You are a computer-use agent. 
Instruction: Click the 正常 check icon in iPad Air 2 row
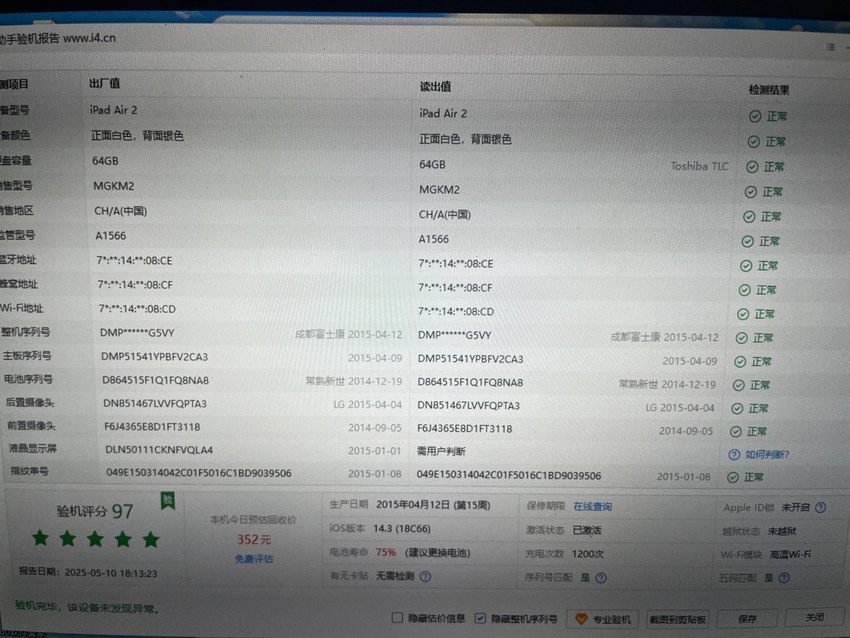[x=755, y=116]
